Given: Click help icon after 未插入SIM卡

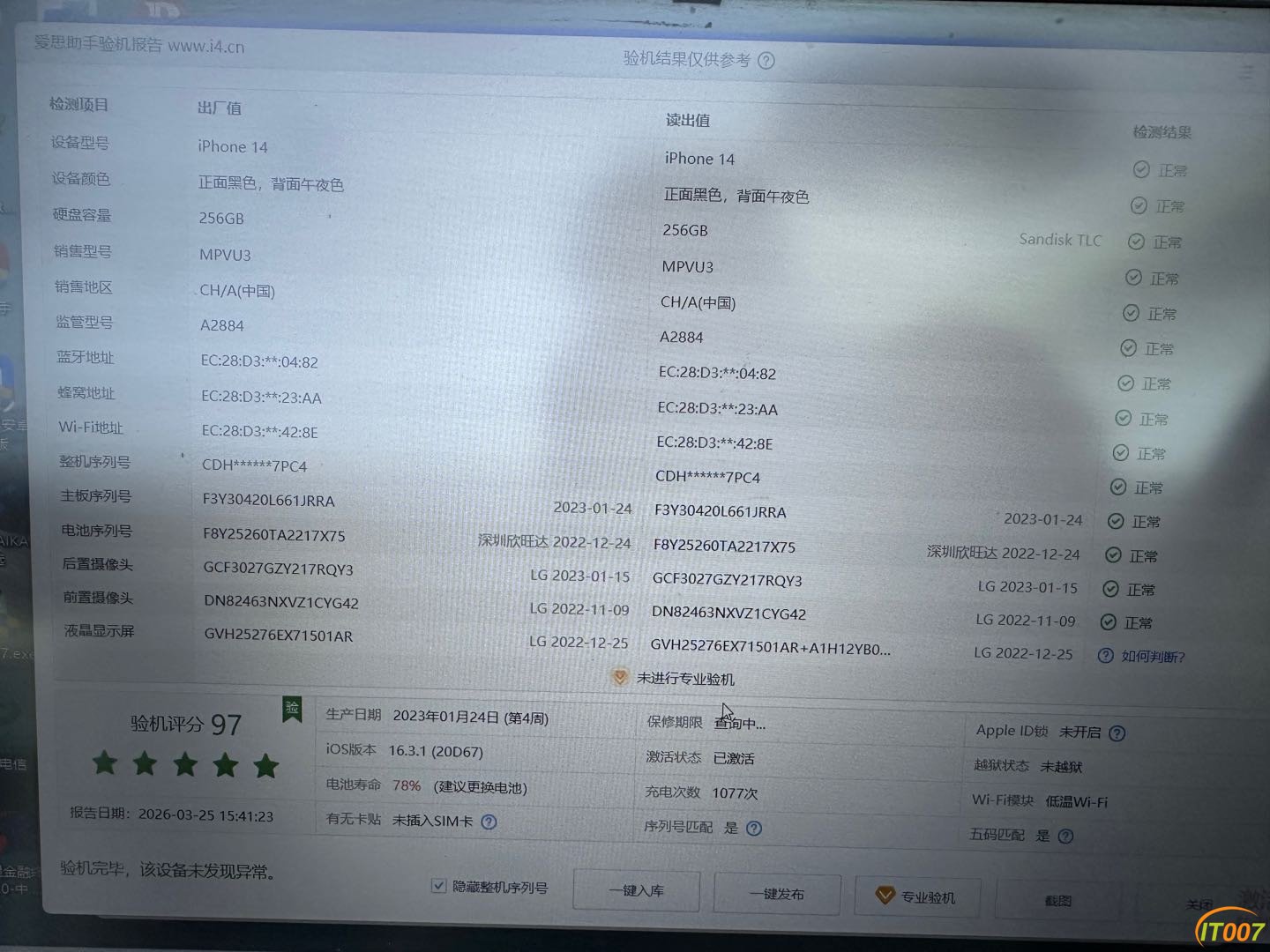Looking at the screenshot, I should pos(489,822).
